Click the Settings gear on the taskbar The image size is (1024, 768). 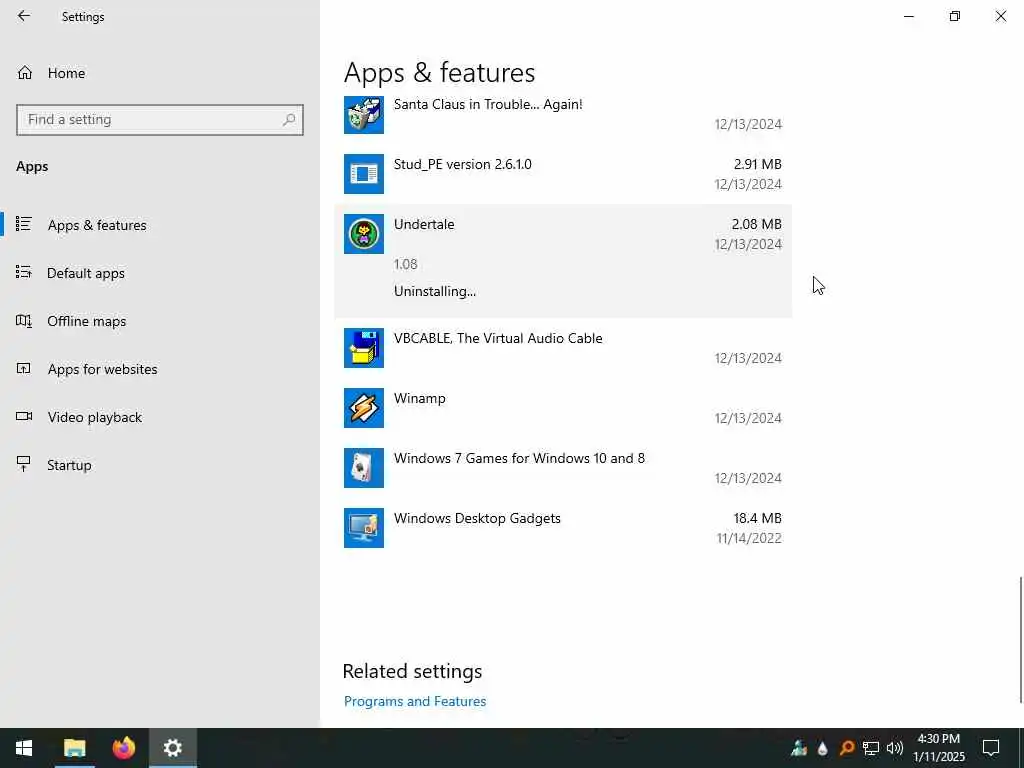click(x=172, y=748)
